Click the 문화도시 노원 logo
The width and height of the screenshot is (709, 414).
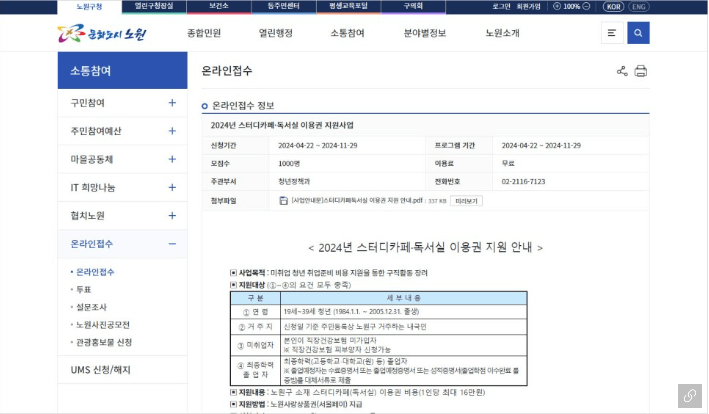tap(102, 33)
